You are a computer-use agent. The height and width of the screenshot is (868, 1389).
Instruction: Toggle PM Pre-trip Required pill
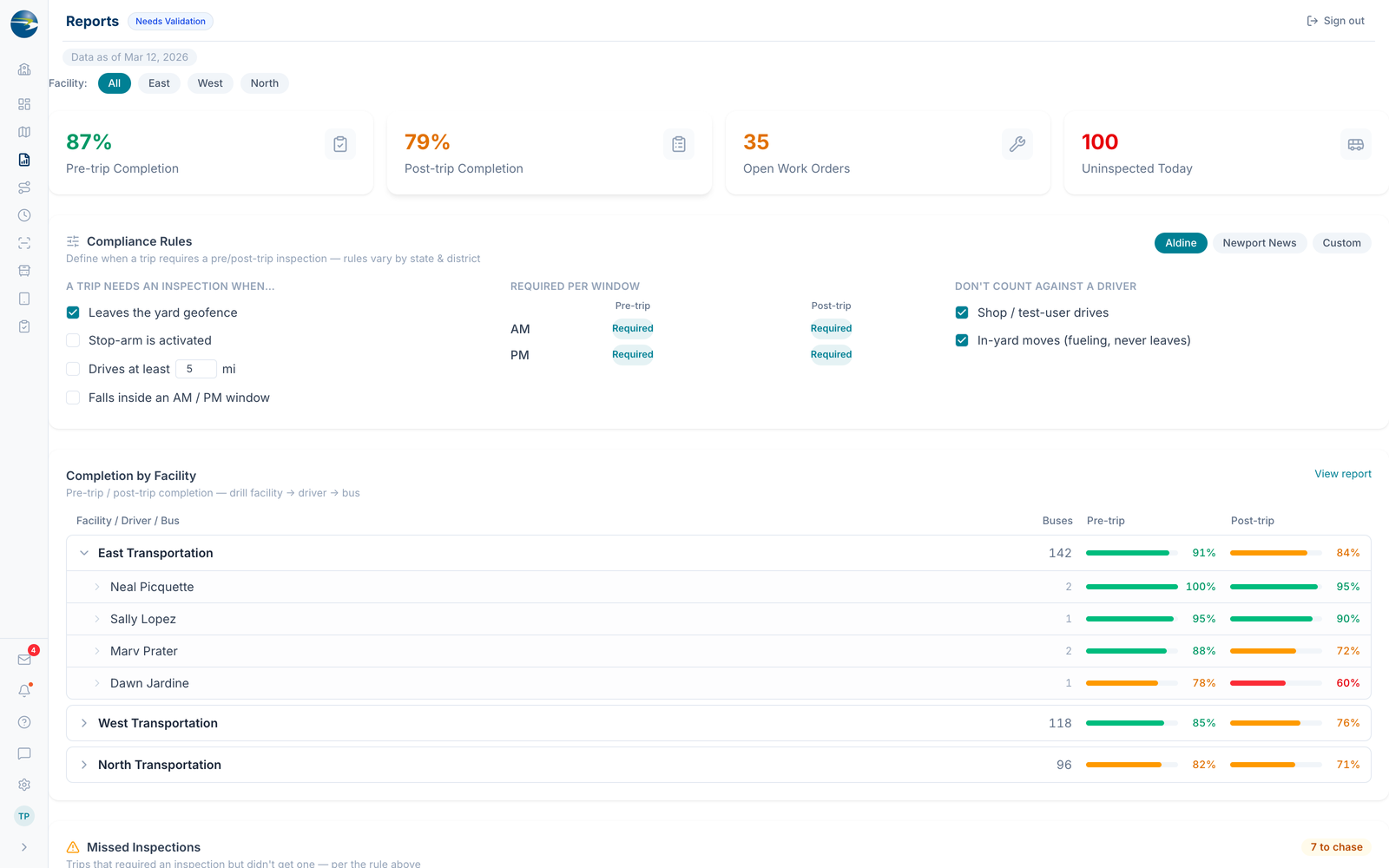633,354
